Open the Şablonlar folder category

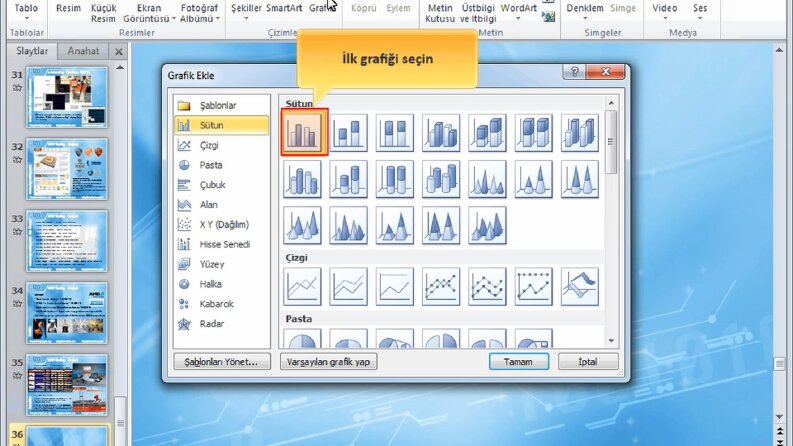(222, 105)
